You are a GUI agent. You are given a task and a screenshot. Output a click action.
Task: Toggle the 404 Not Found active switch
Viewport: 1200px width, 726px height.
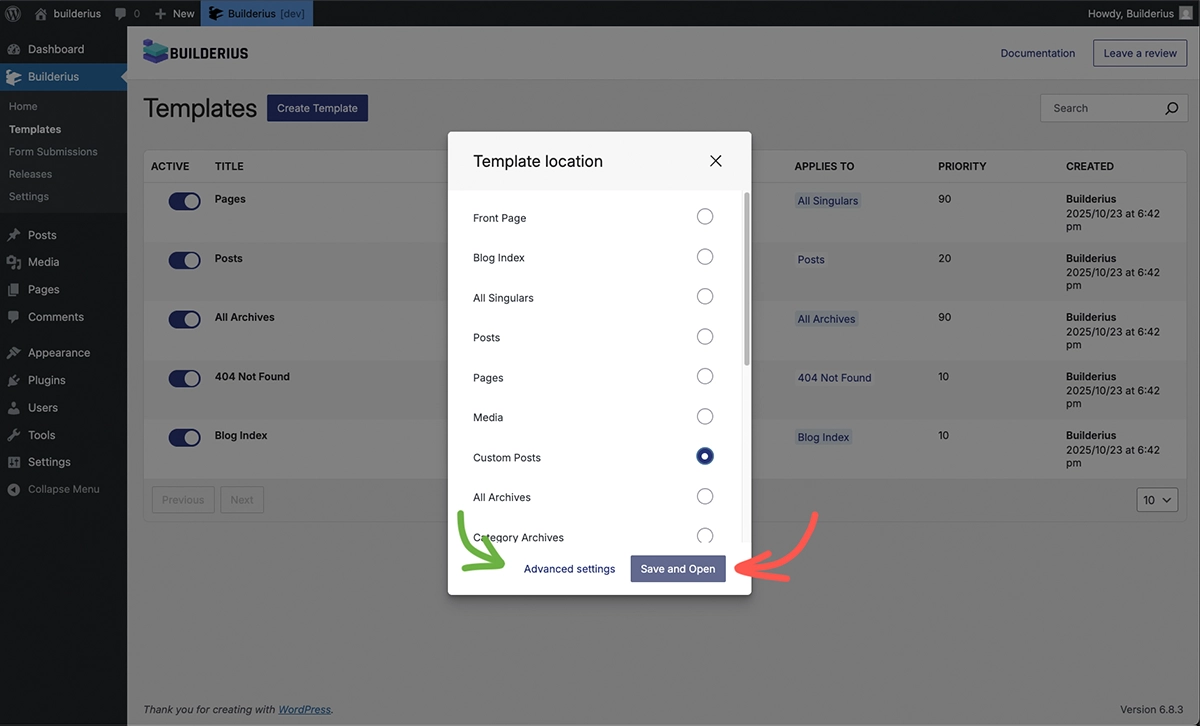pyautogui.click(x=184, y=378)
